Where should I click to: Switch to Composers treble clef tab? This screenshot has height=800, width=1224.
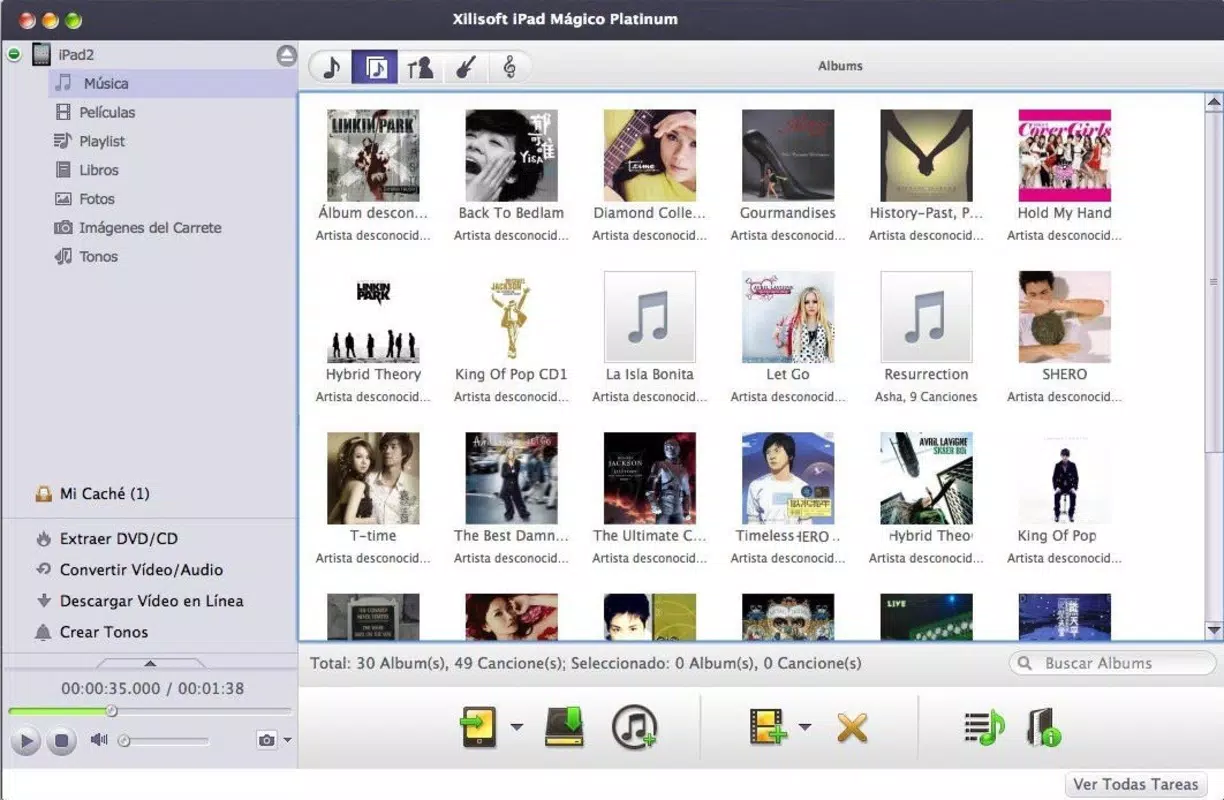(x=508, y=67)
